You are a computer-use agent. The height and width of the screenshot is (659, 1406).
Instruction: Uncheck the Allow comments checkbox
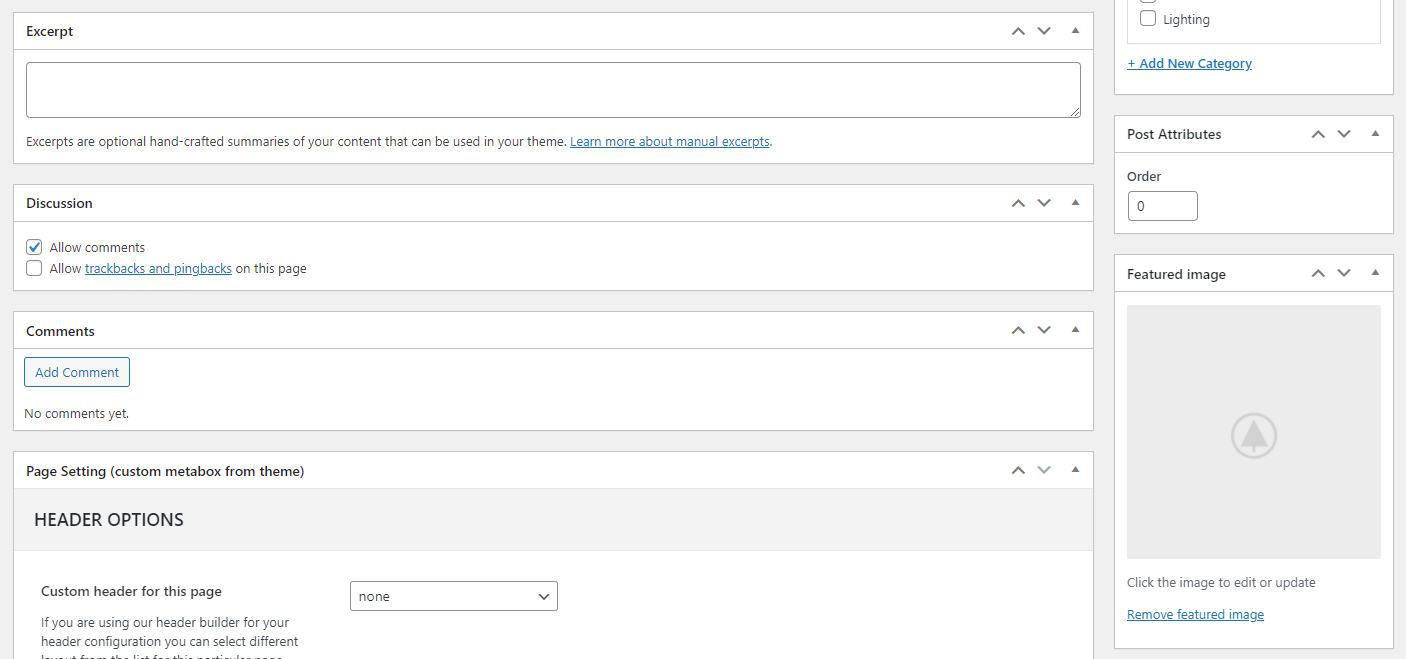tap(35, 247)
